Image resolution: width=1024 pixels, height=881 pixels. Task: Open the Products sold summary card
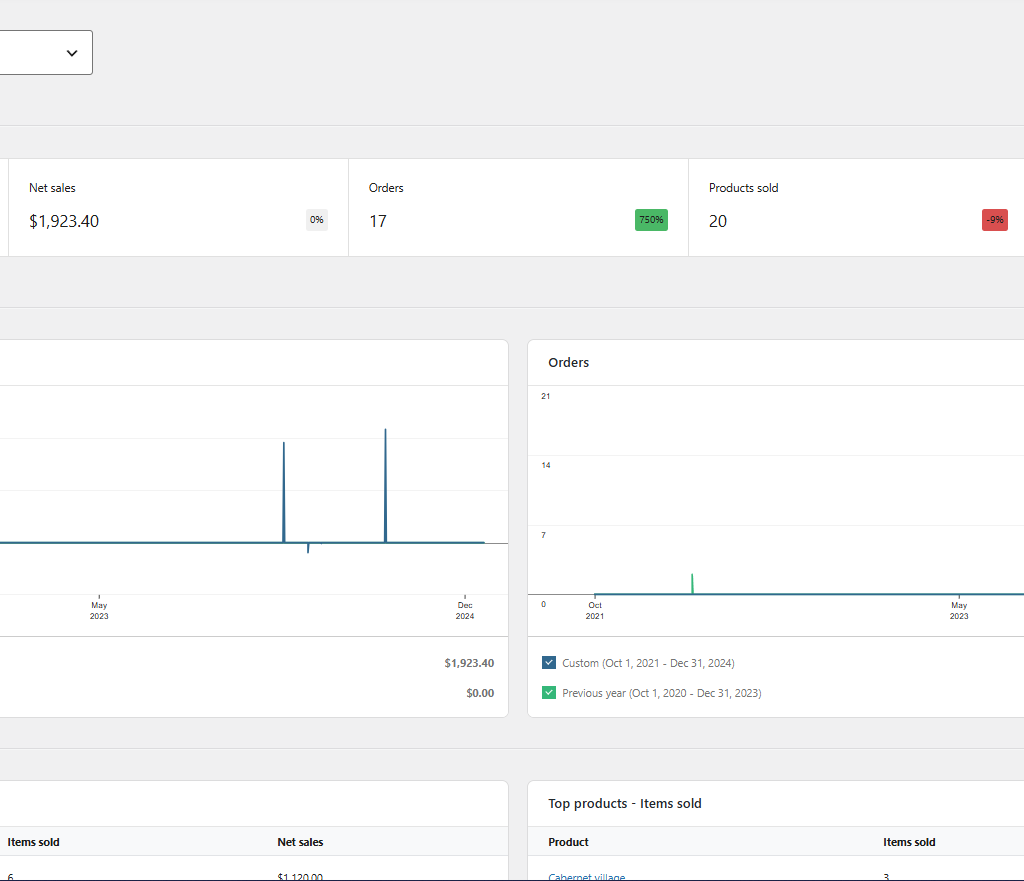point(857,208)
